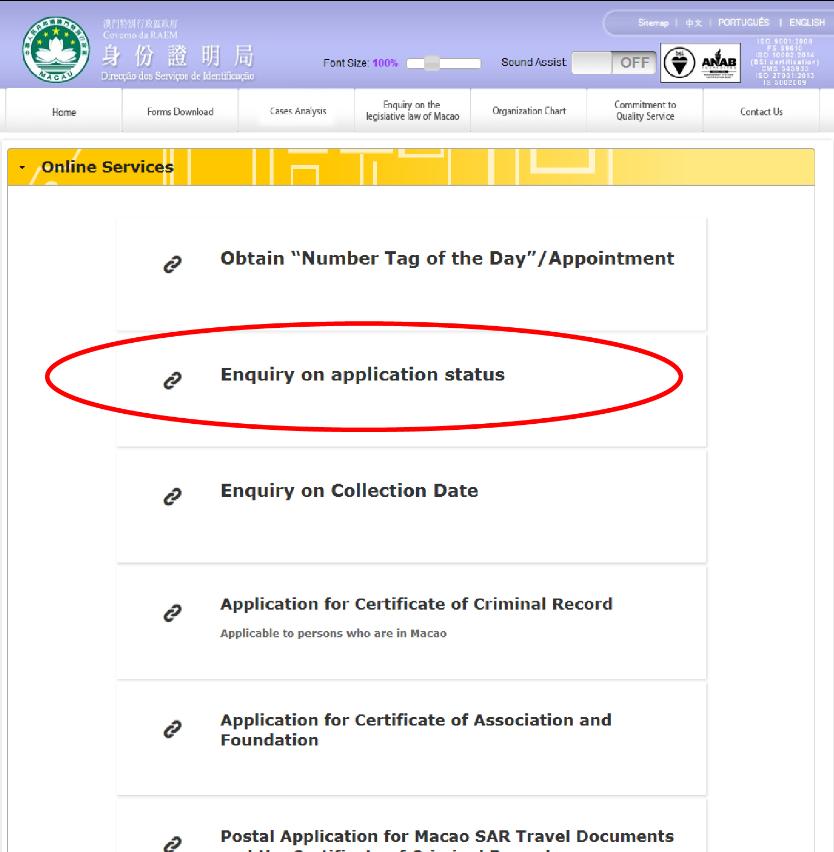Image resolution: width=834 pixels, height=852 pixels.
Task: Open the Sitemap link
Action: point(653,23)
